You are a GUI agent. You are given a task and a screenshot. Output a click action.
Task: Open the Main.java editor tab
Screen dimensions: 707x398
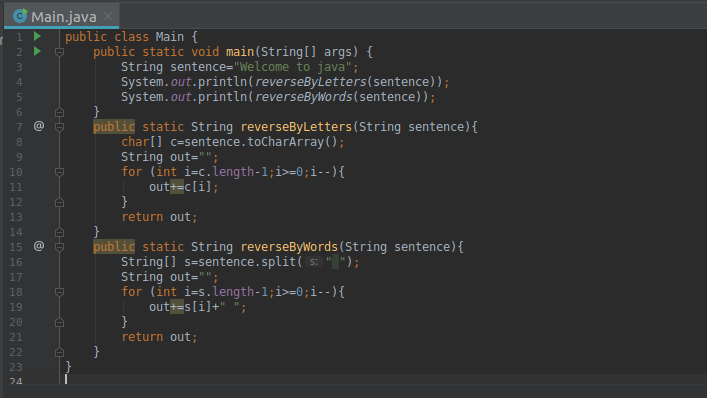(x=62, y=17)
